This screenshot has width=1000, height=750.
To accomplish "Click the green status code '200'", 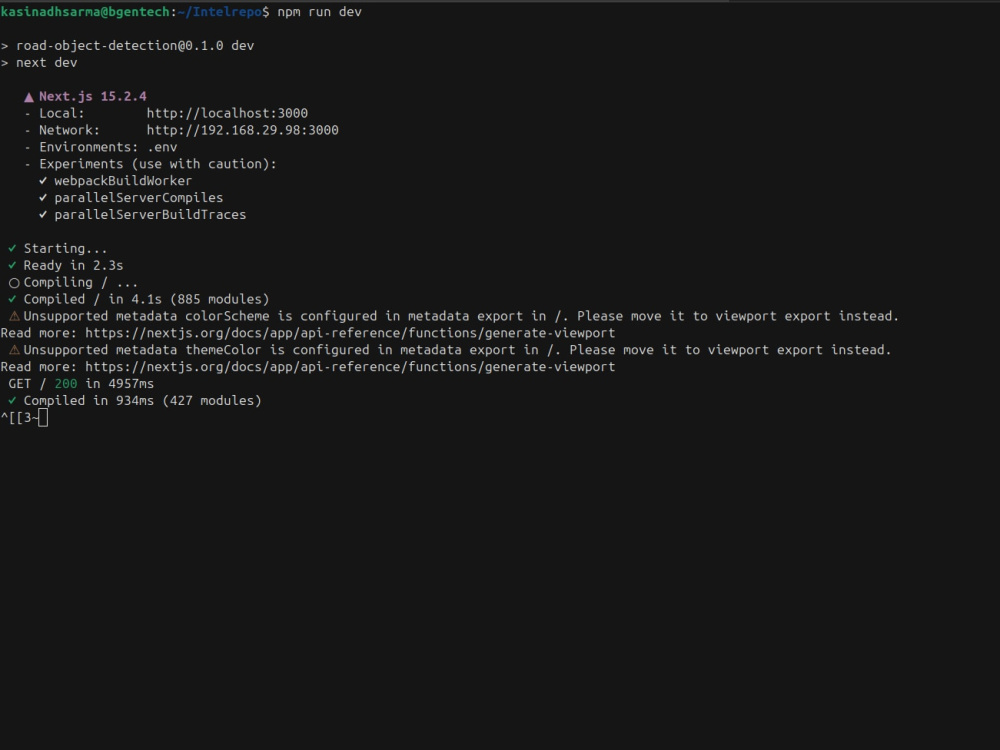I will [x=66, y=384].
